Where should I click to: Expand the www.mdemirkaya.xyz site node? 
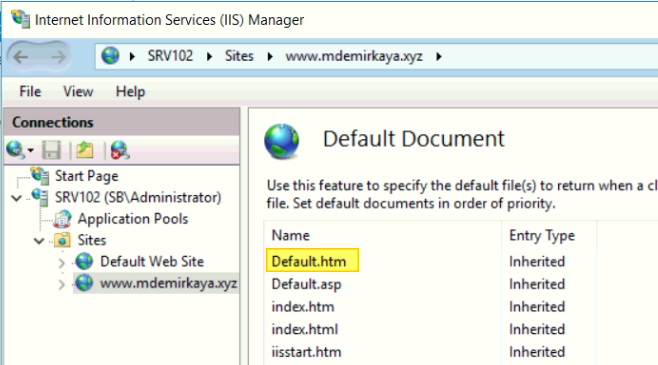point(62,284)
